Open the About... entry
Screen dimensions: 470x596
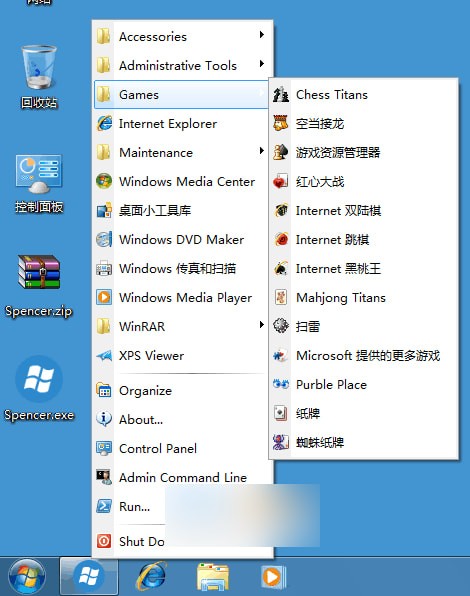click(181, 420)
